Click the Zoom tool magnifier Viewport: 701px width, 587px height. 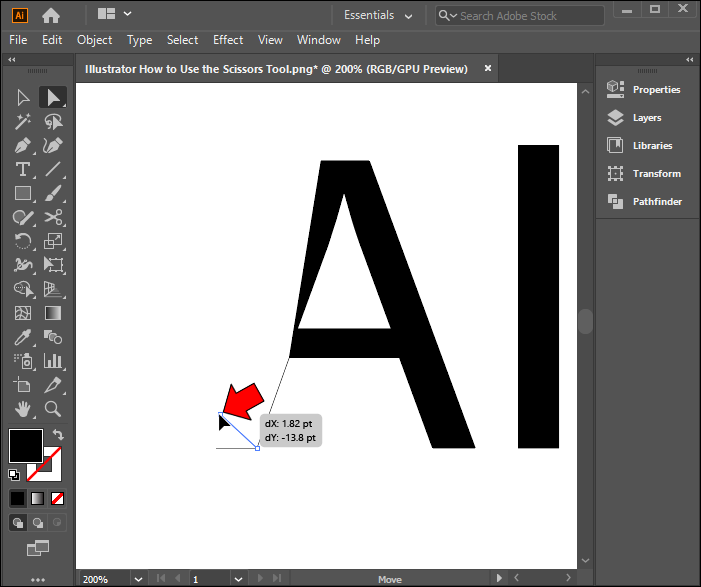(54, 409)
